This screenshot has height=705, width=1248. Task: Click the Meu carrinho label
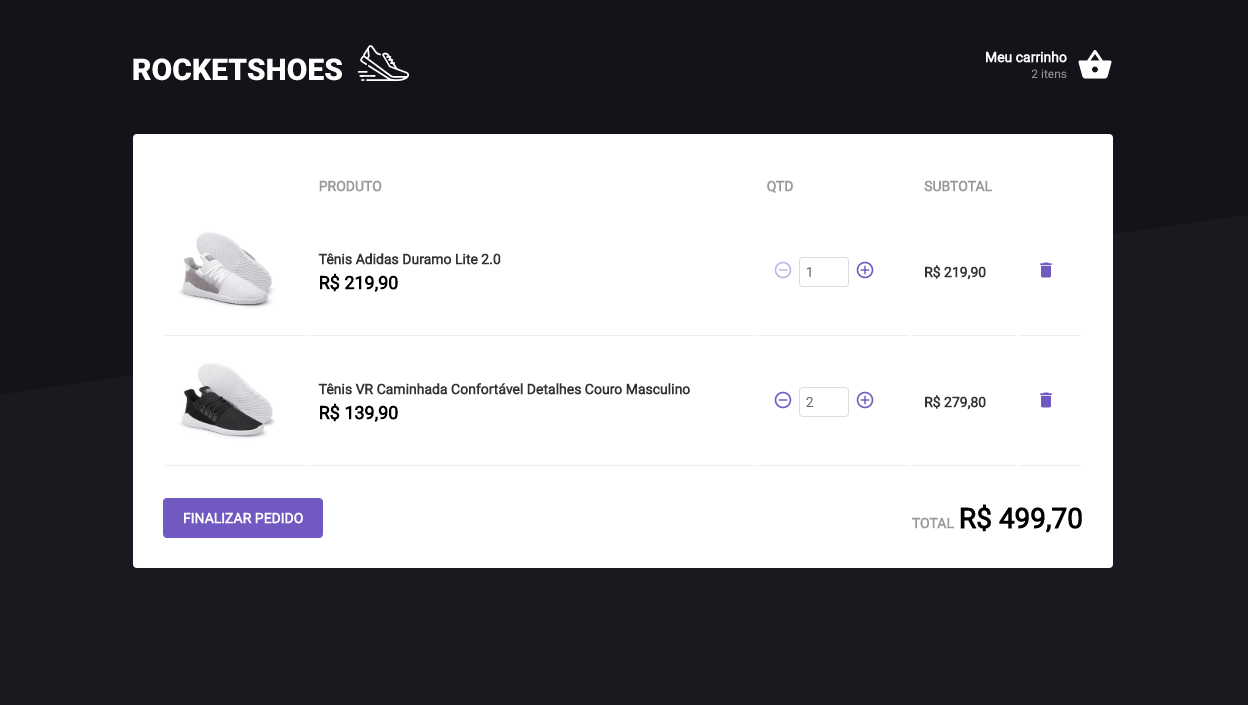(x=1025, y=57)
